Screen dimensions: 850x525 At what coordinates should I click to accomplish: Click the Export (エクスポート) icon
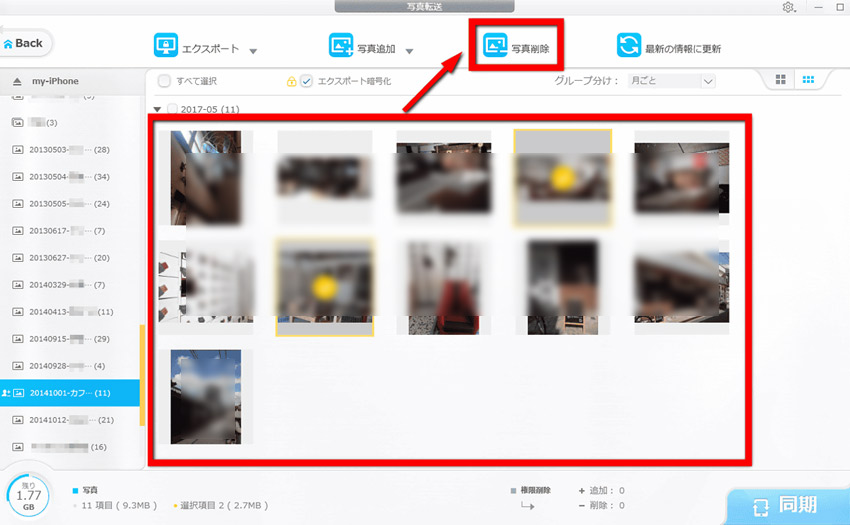tap(165, 47)
